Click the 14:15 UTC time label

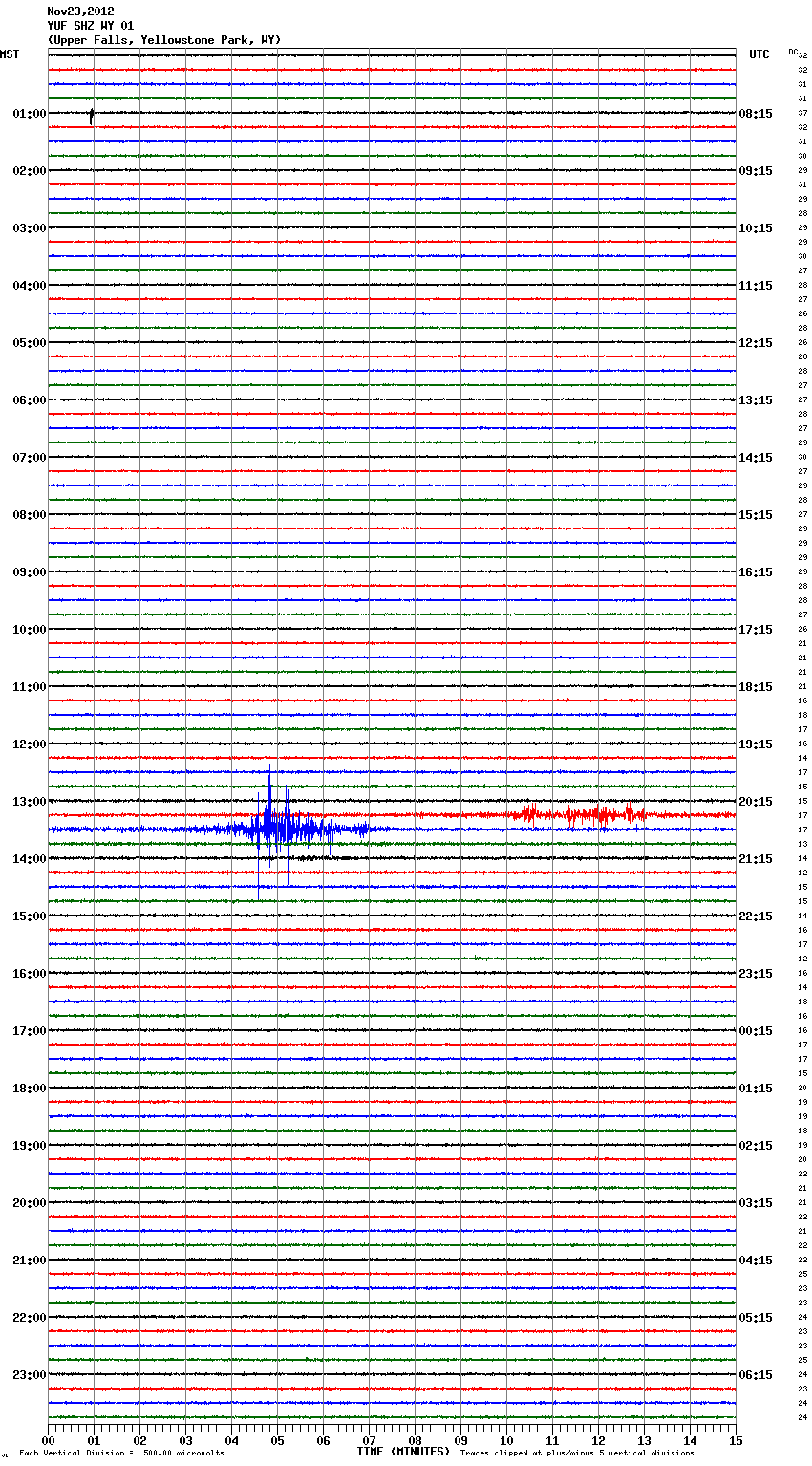click(756, 458)
